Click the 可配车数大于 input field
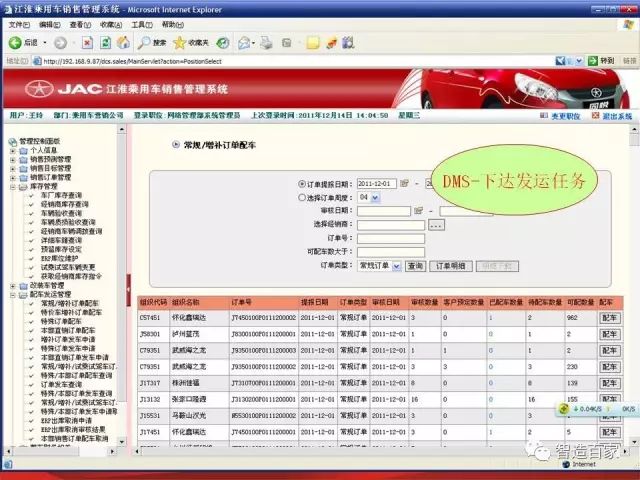This screenshot has width=640, height=480. [x=391, y=252]
